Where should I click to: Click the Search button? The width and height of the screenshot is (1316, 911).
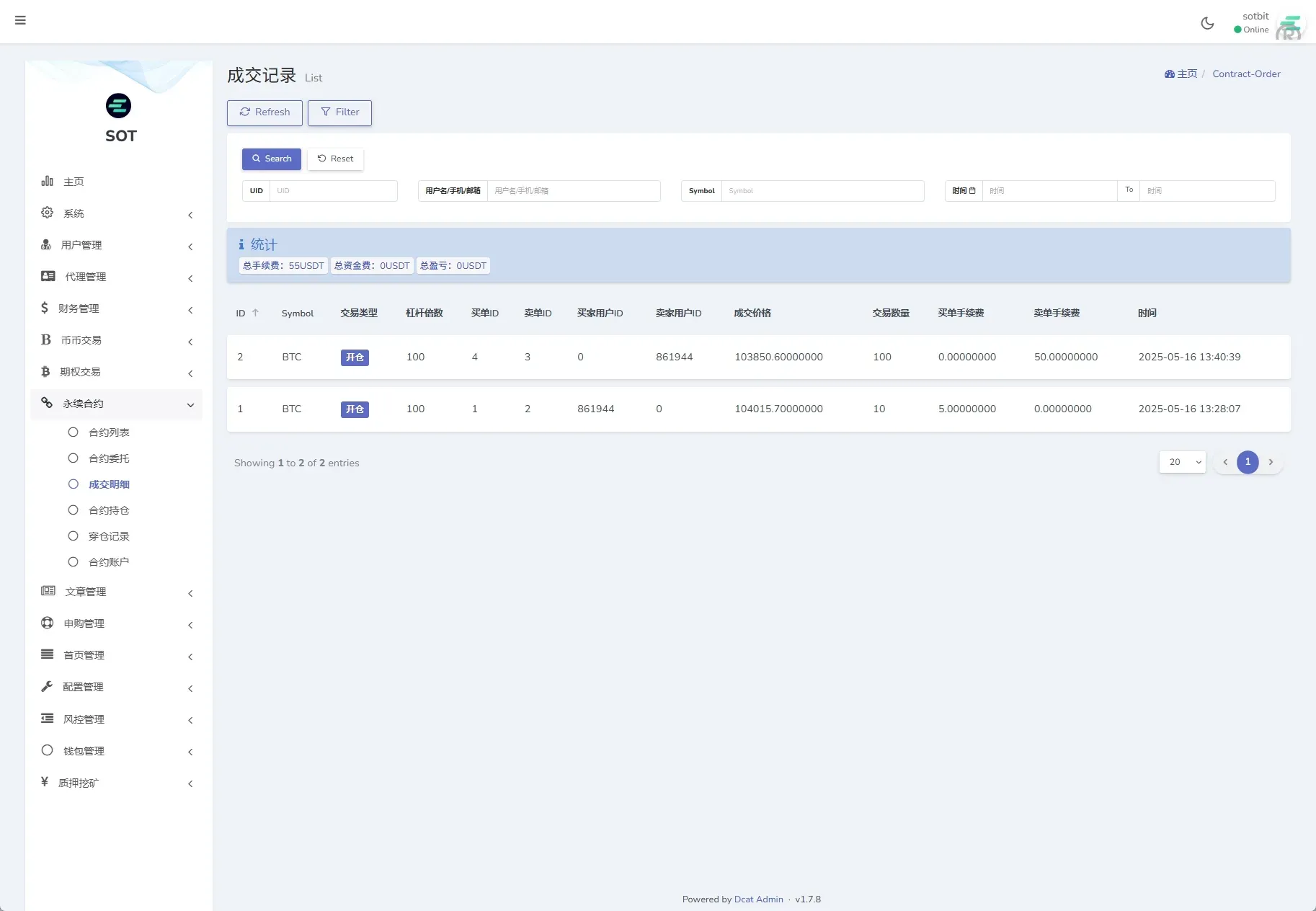pos(271,159)
